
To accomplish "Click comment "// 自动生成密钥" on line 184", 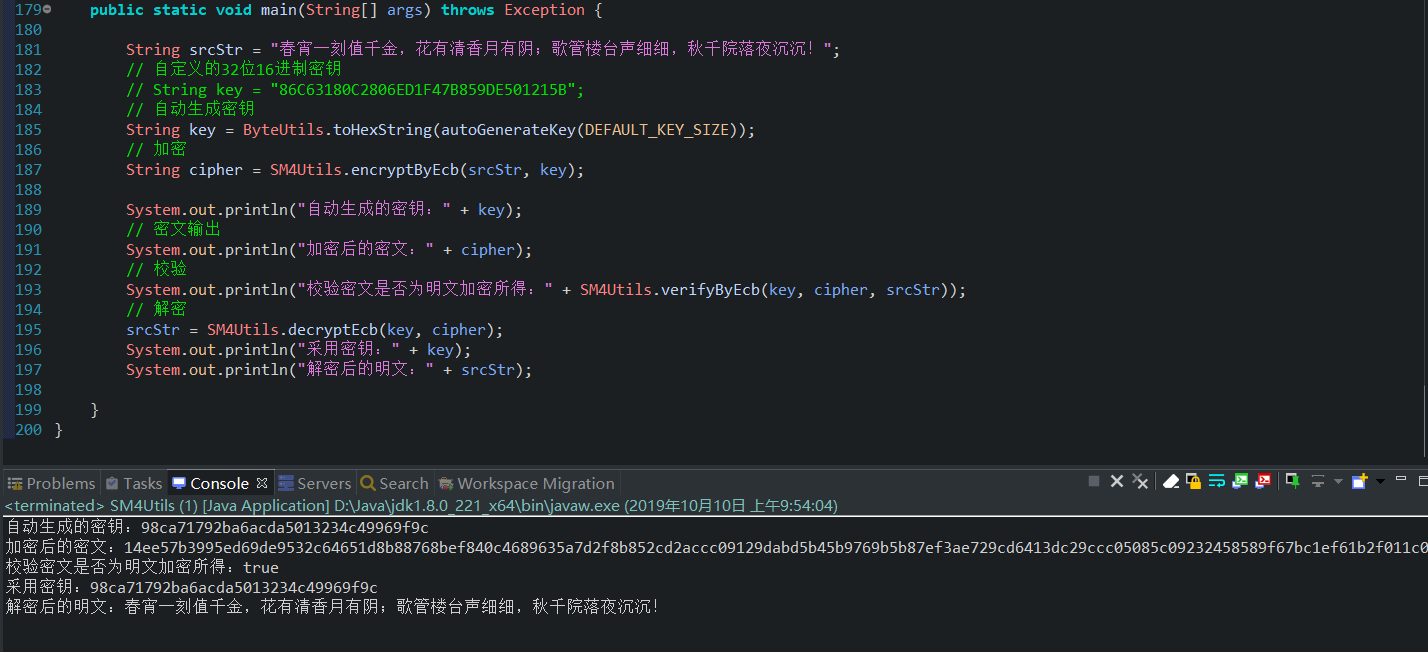I will click(x=190, y=110).
